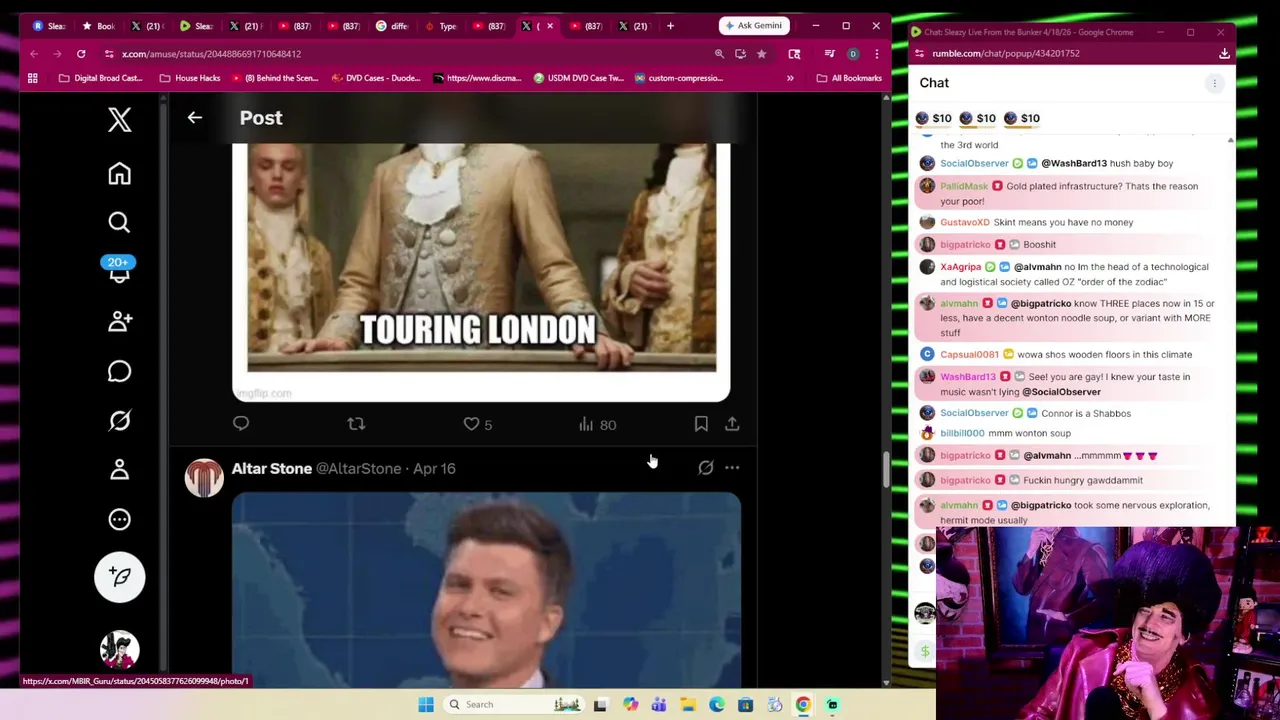Close the active X tab

(549, 26)
